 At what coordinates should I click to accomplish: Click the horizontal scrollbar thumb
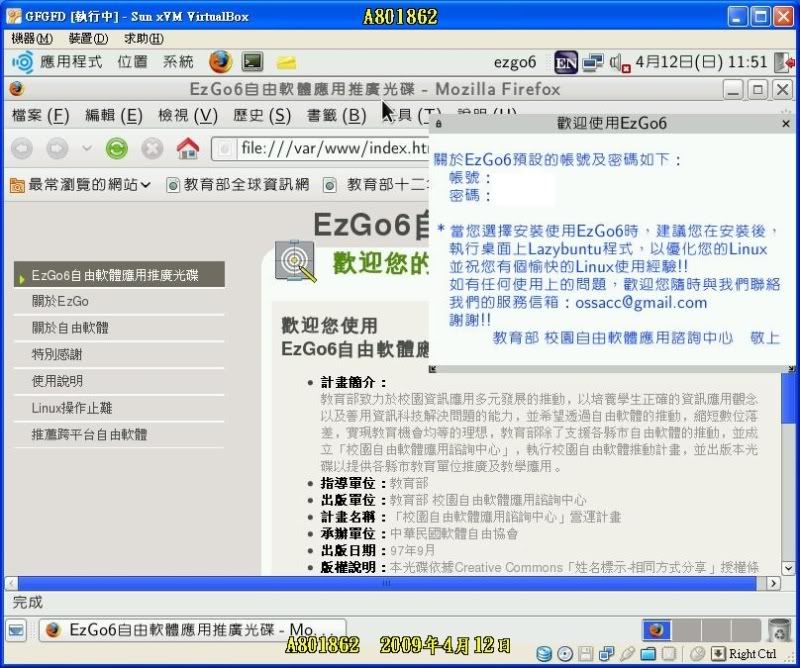pos(387,583)
